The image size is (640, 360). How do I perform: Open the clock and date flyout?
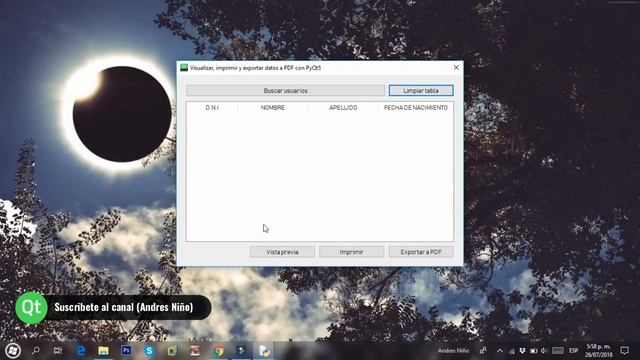[598, 351]
